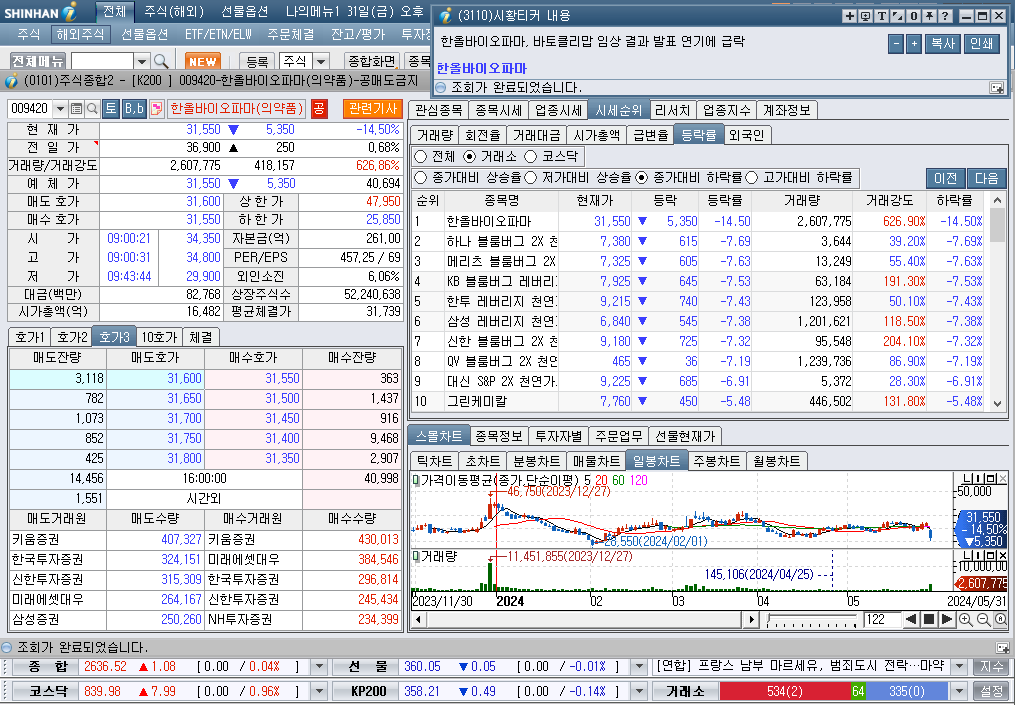Click the auto-fit zoom icon on chart

pyautogui.click(x=999, y=620)
